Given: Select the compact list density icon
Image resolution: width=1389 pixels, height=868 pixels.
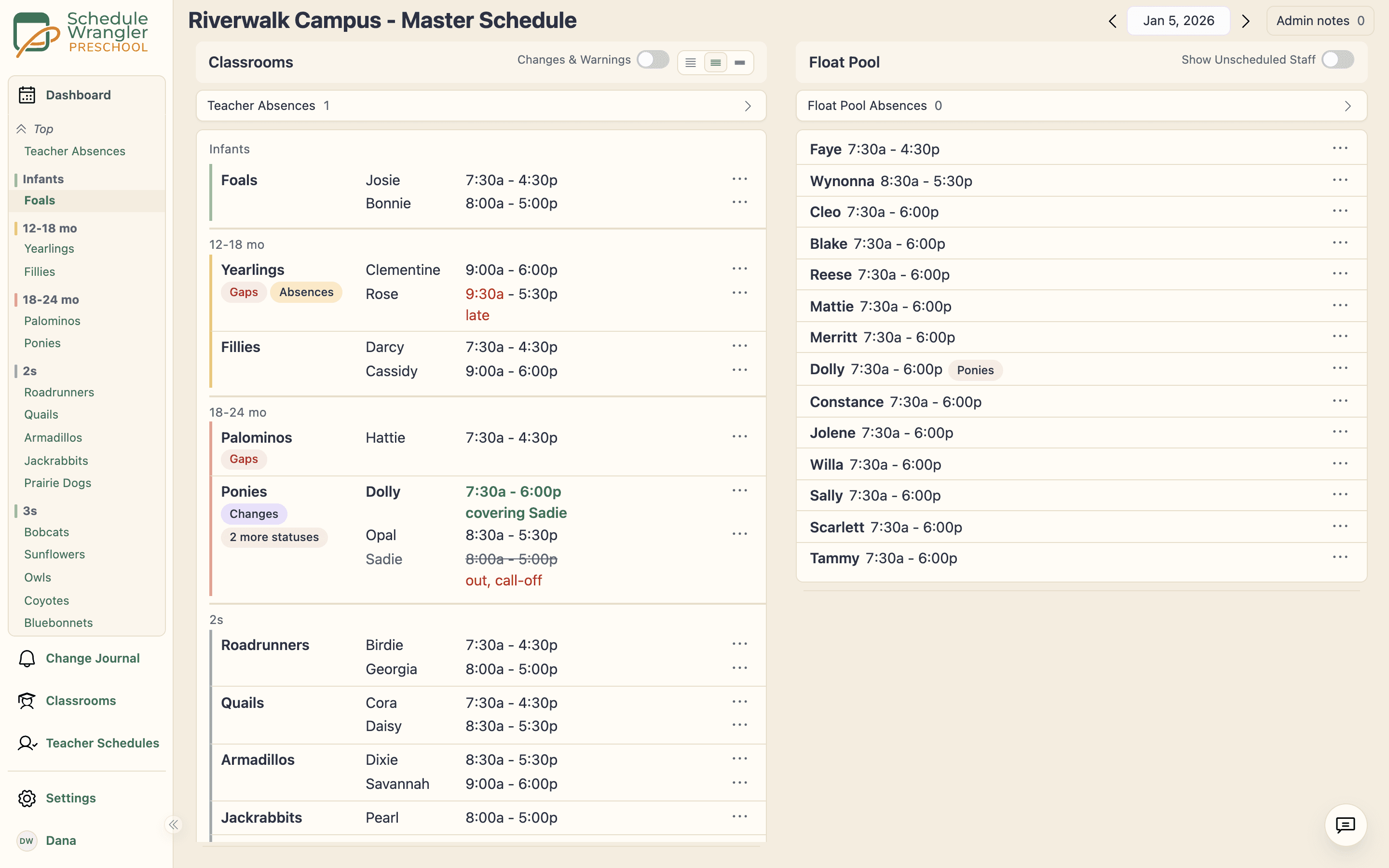Looking at the screenshot, I should pos(740,63).
